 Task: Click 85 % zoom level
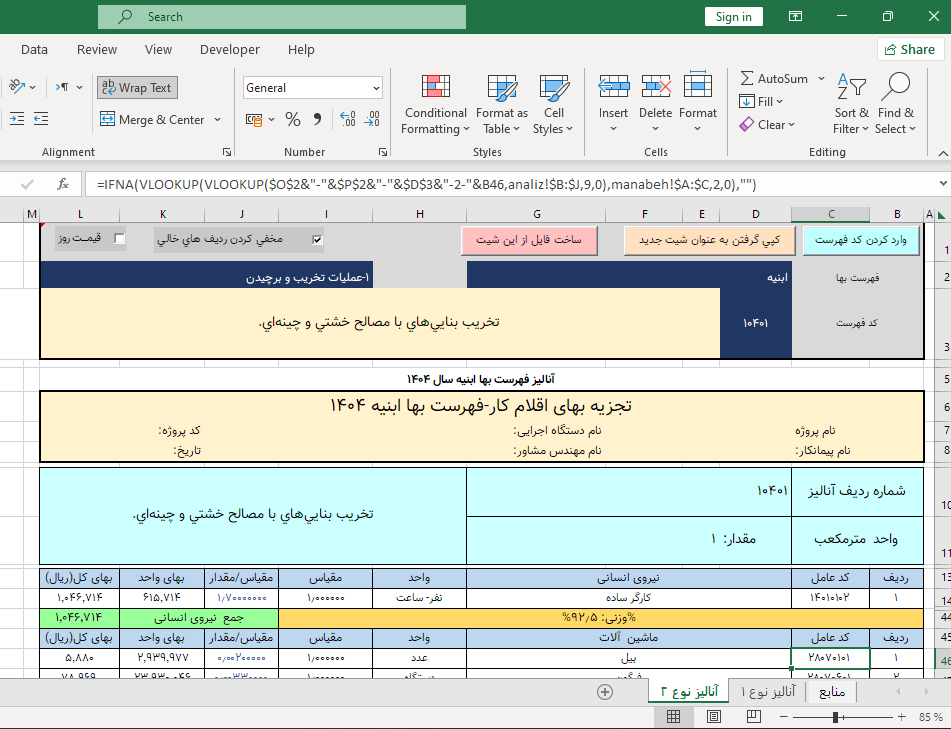coord(930,717)
